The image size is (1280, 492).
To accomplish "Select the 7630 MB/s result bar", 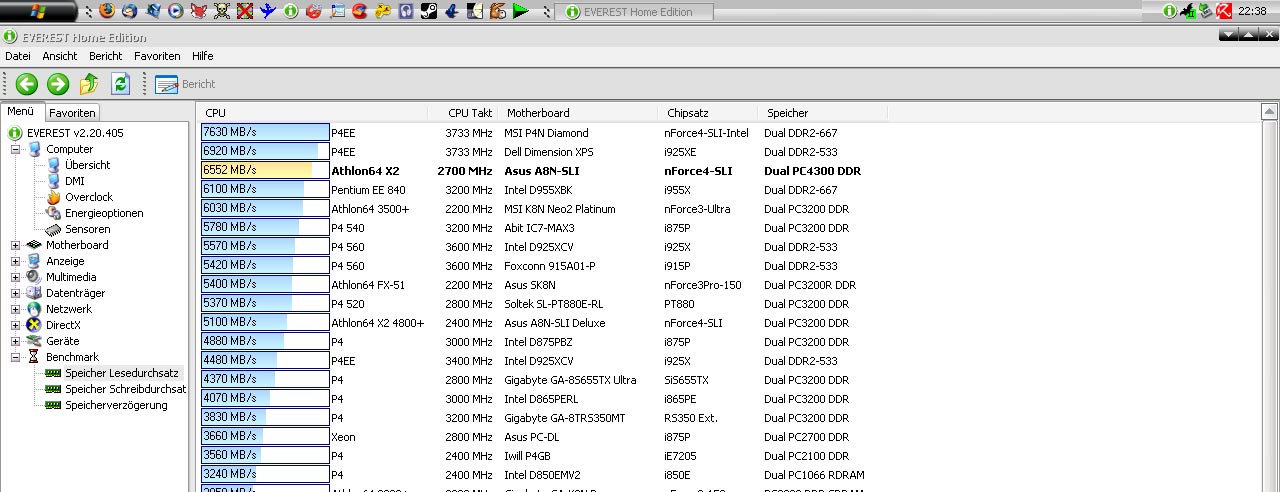I will pos(265,132).
